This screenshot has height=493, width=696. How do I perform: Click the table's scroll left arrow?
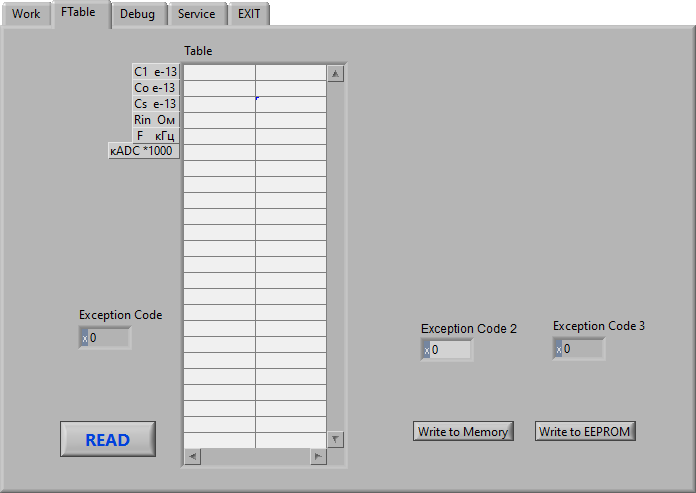click(x=191, y=457)
